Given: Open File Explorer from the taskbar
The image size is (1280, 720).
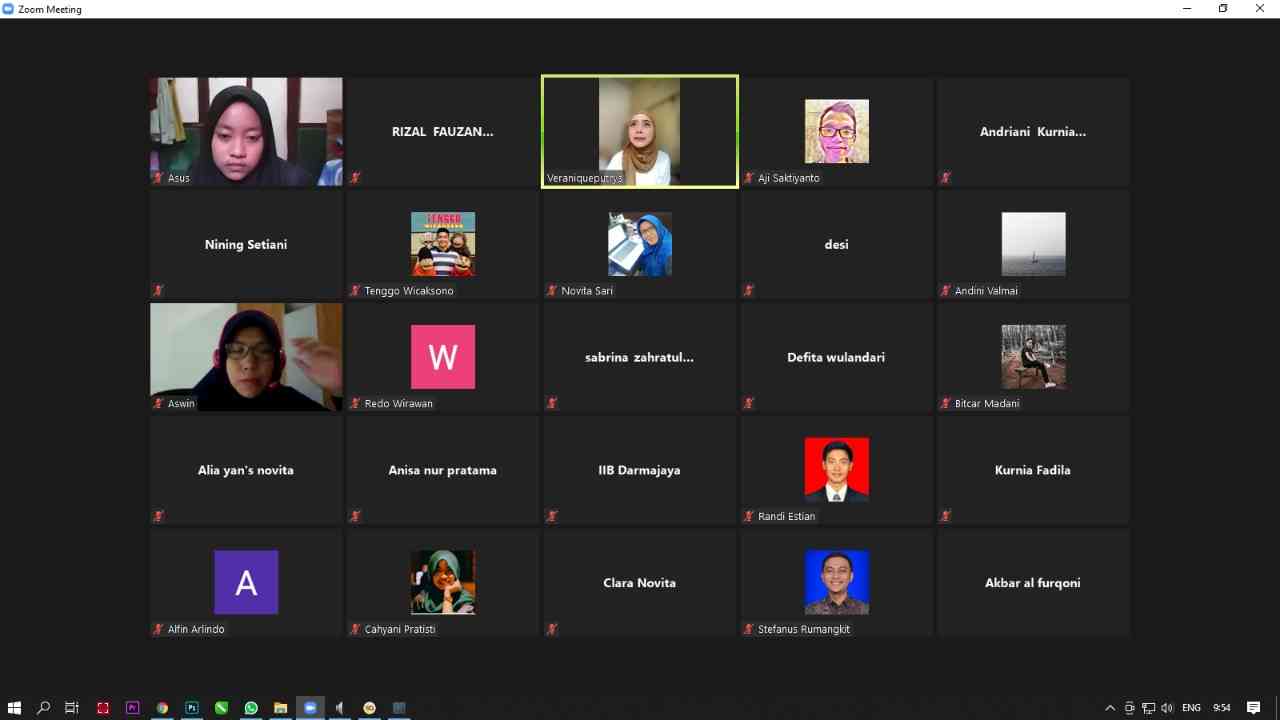Looking at the screenshot, I should click(280, 708).
